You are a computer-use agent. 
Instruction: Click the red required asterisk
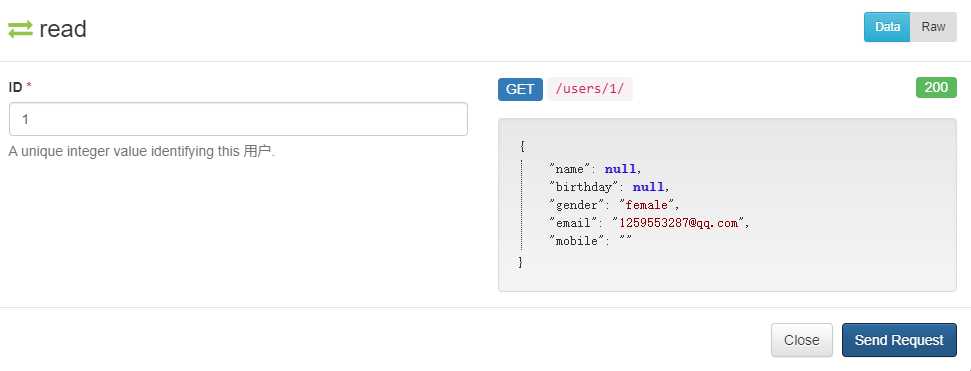28,86
